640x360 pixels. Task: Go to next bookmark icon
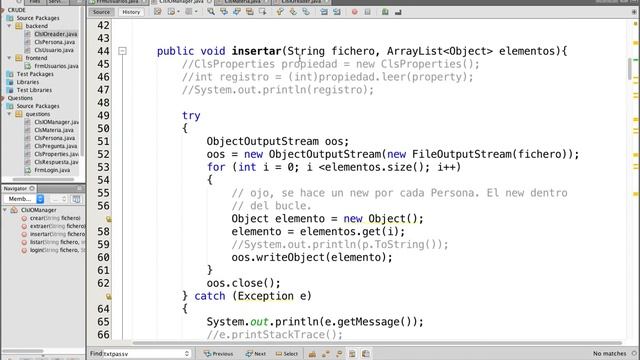[x=293, y=12]
